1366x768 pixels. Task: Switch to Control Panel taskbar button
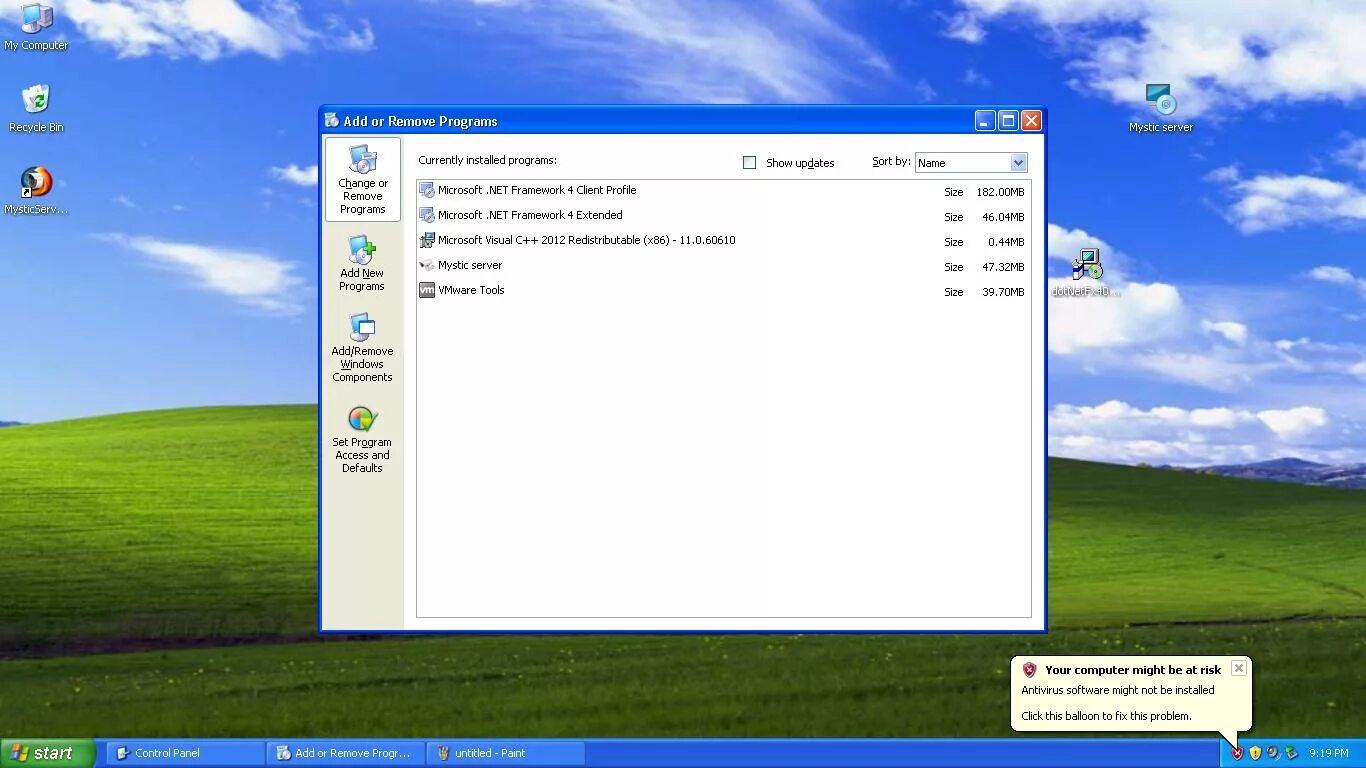tap(185, 753)
